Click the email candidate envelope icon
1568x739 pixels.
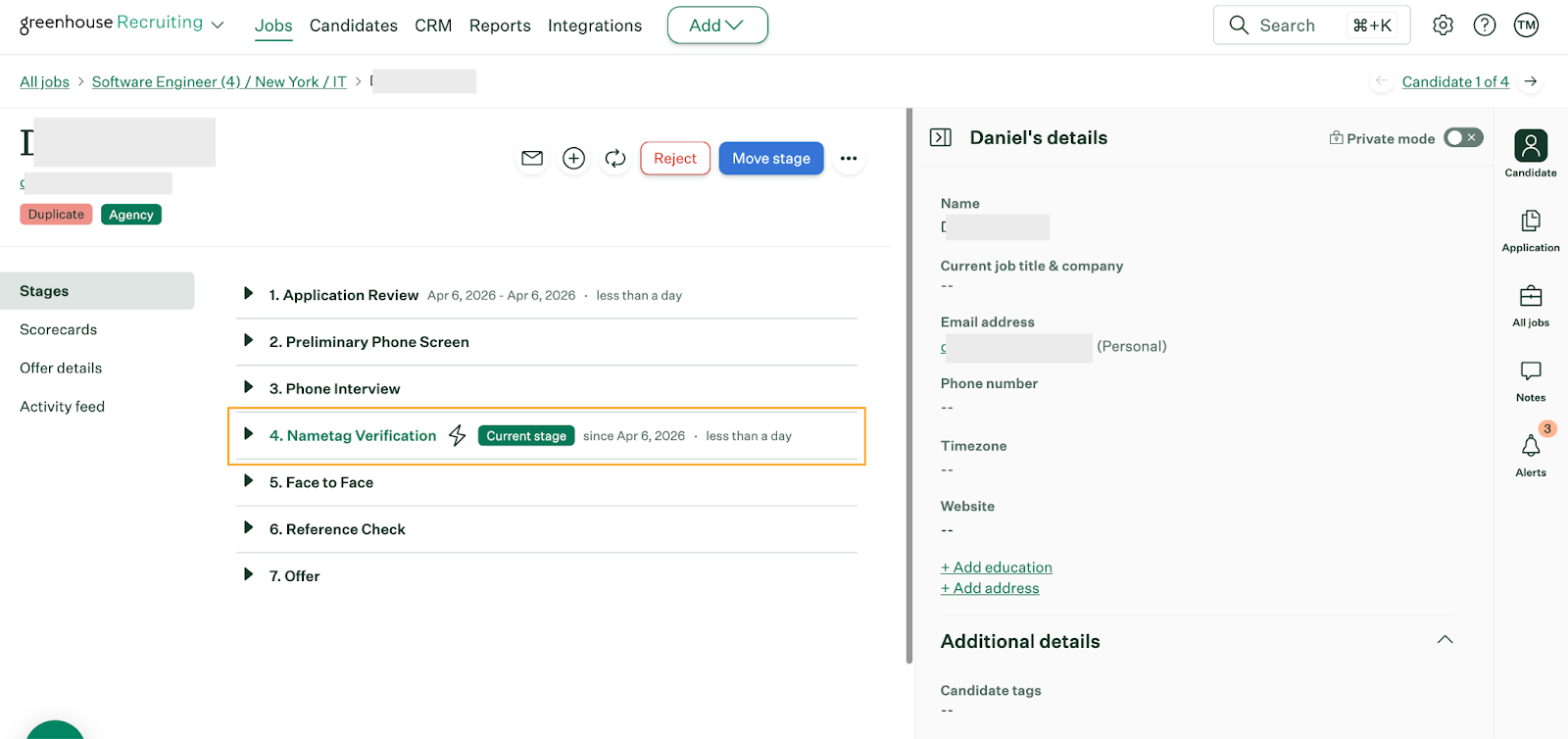(x=532, y=158)
